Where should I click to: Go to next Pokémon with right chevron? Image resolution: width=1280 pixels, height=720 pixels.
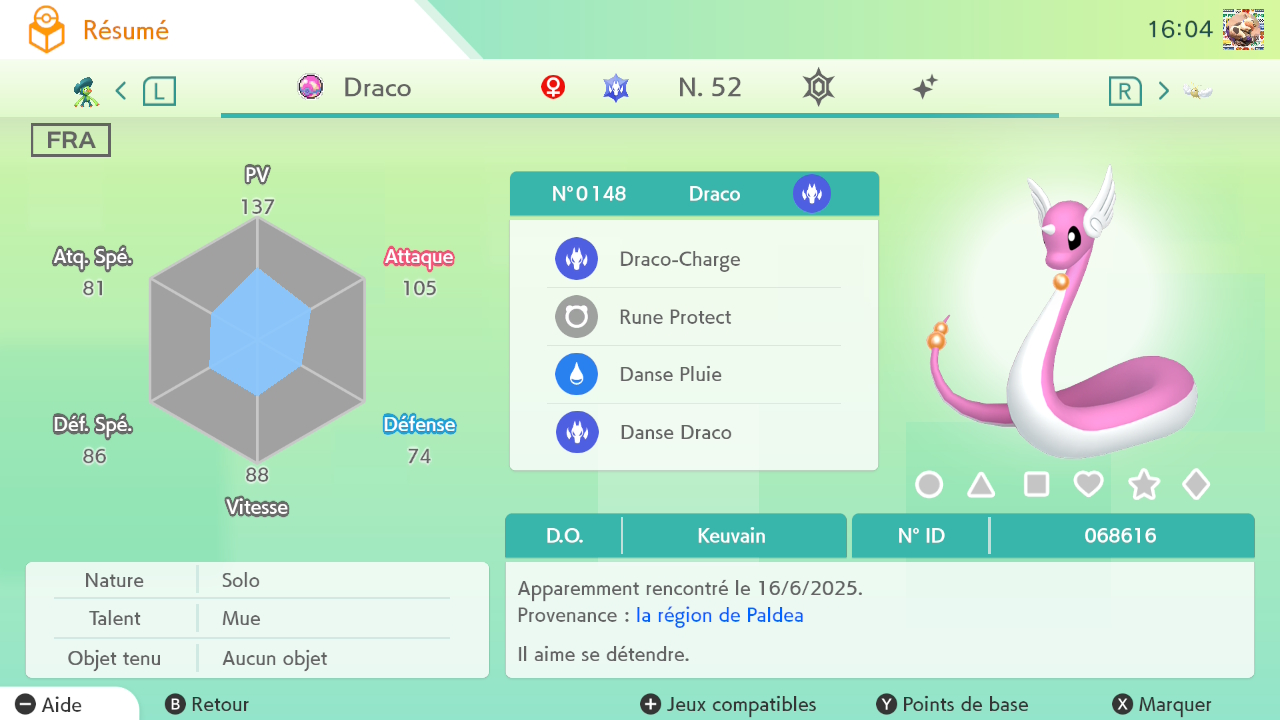click(x=1164, y=91)
